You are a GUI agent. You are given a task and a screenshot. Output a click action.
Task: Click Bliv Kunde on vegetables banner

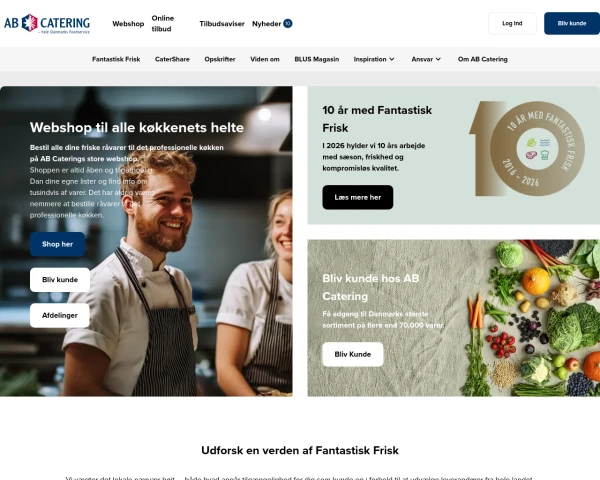pos(353,354)
